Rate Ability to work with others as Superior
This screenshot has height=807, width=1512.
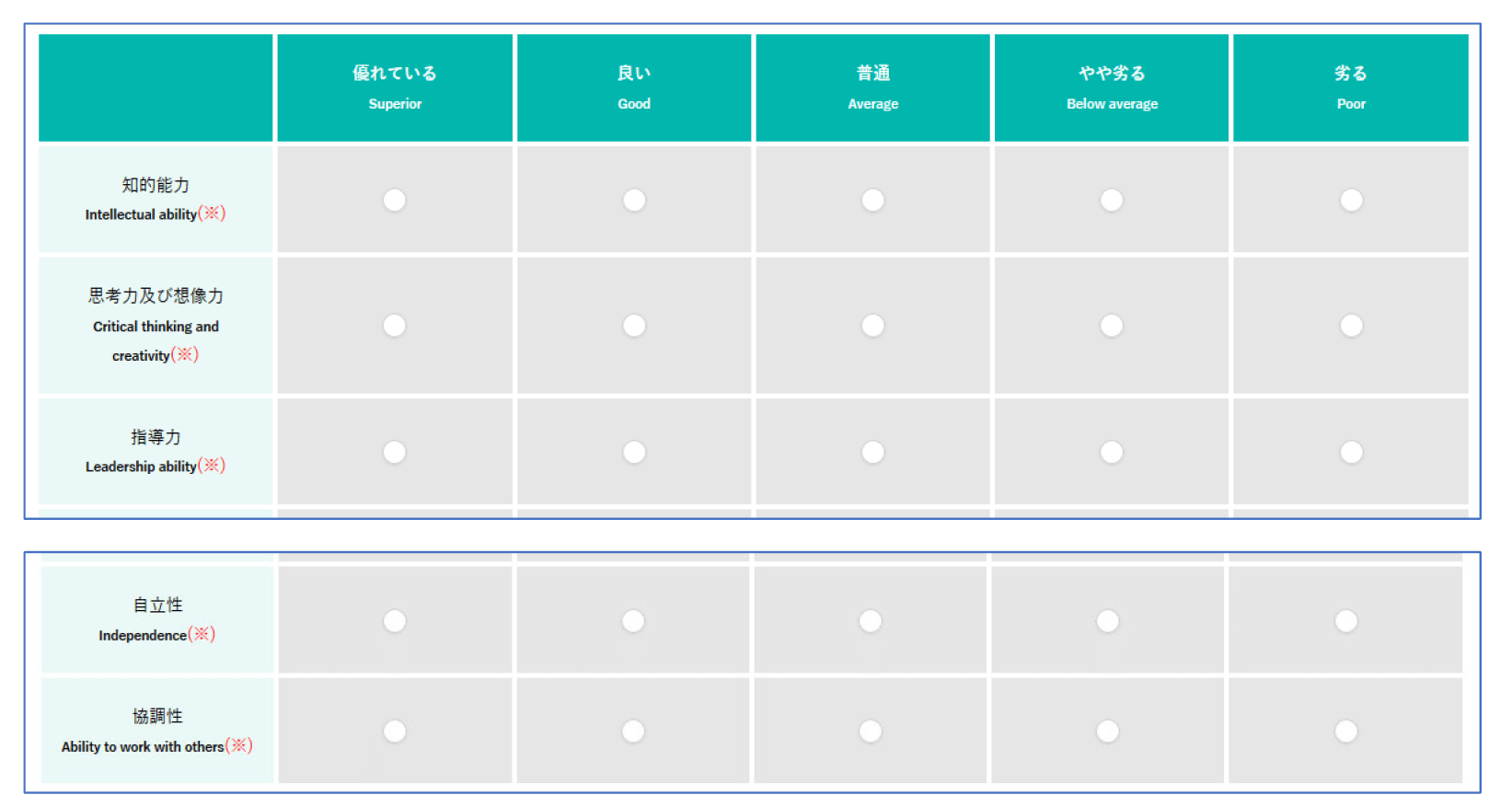[x=394, y=731]
